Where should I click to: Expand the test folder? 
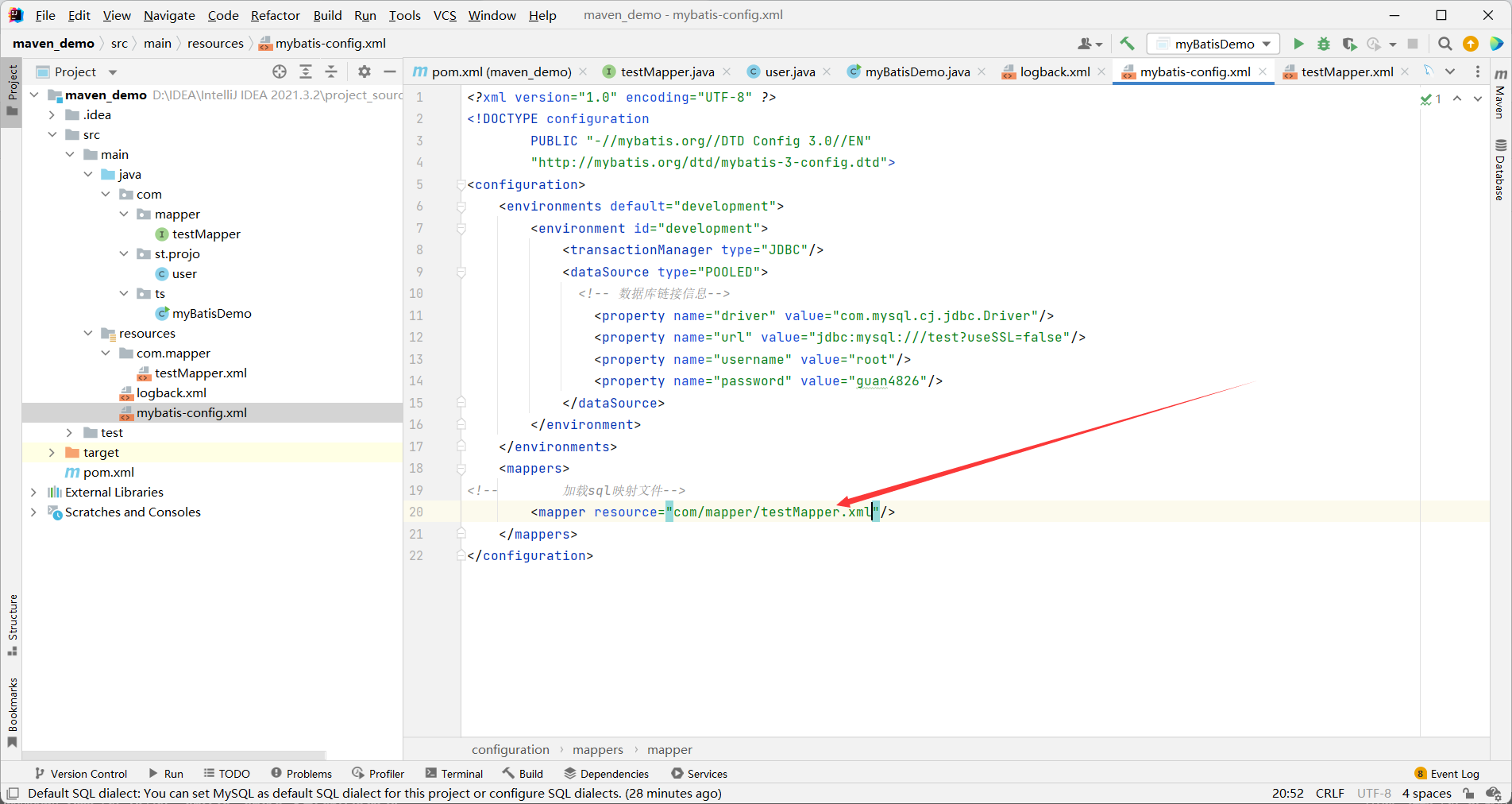[70, 432]
